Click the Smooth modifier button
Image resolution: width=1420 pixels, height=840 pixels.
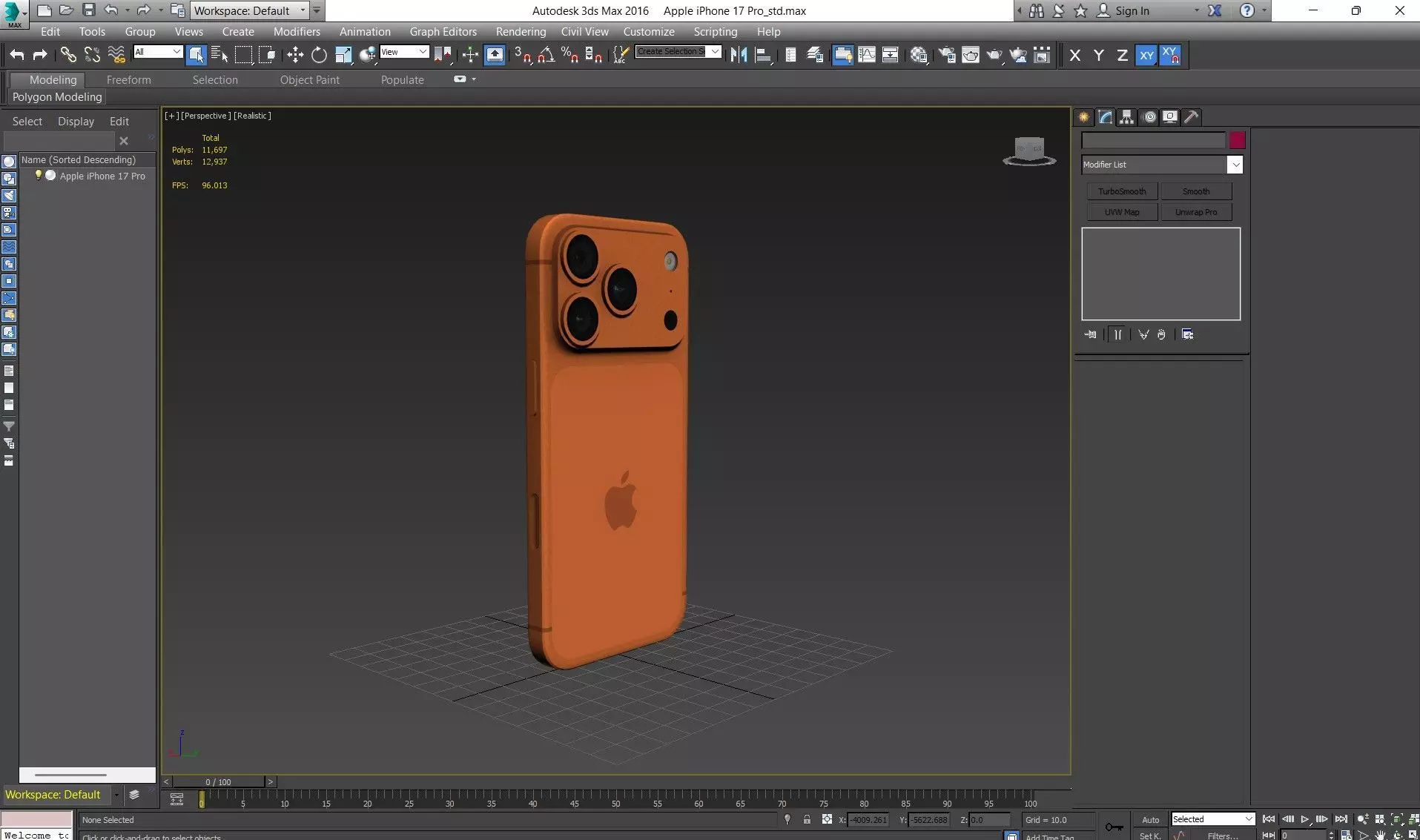(x=1196, y=191)
